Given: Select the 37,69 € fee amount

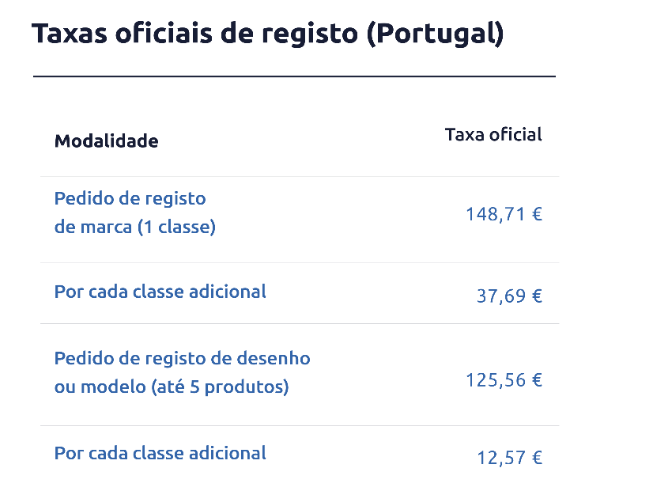Looking at the screenshot, I should pos(508,296).
